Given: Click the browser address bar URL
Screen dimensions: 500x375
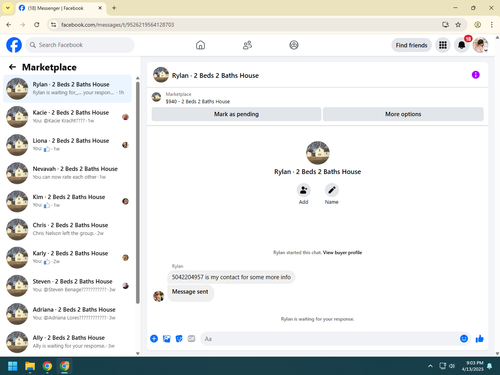Looking at the screenshot, I should pos(118,25).
